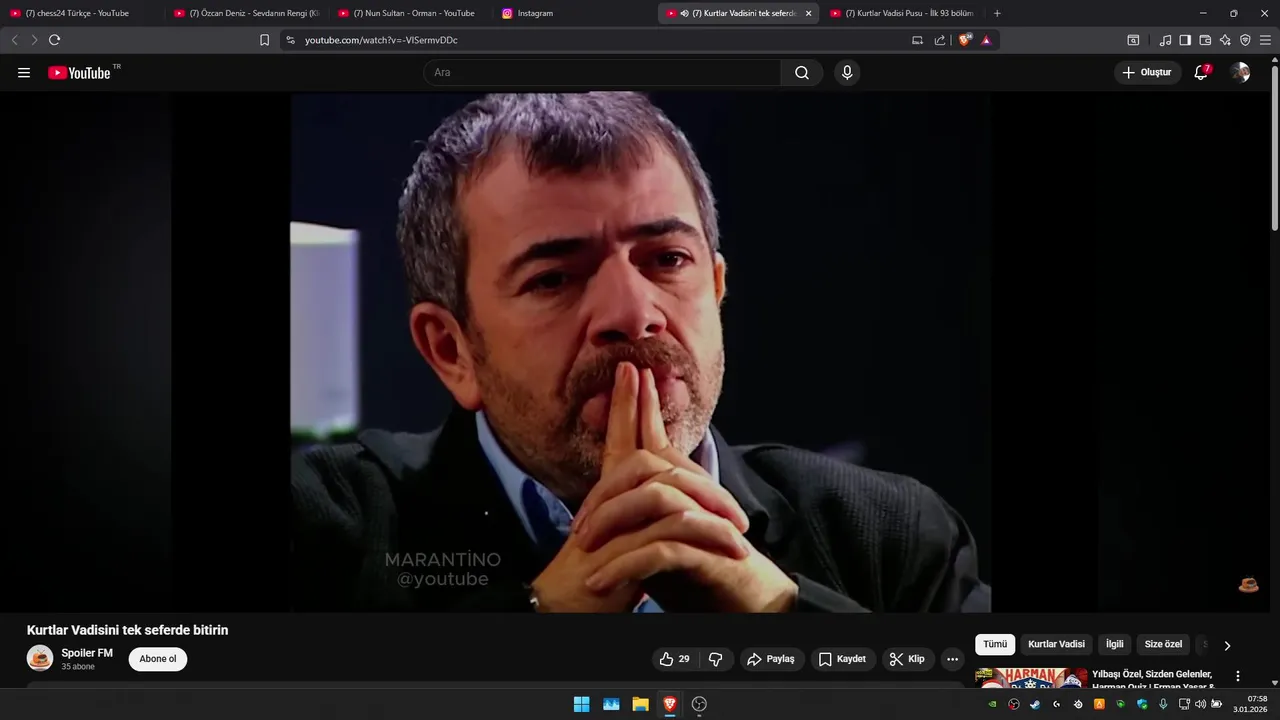This screenshot has width=1280, height=720.
Task: Select the İlgili filter chip
Action: tap(1114, 645)
